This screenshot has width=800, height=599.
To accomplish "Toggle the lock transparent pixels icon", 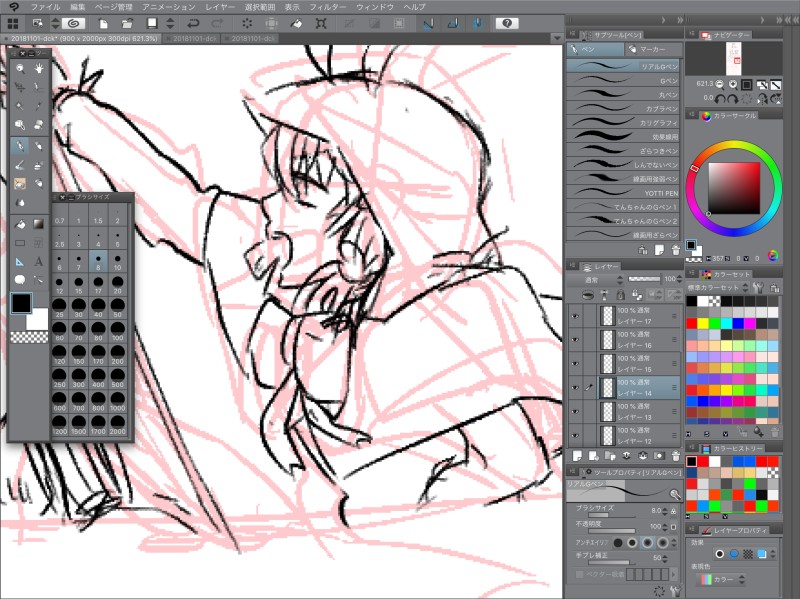I will pyautogui.click(x=637, y=295).
